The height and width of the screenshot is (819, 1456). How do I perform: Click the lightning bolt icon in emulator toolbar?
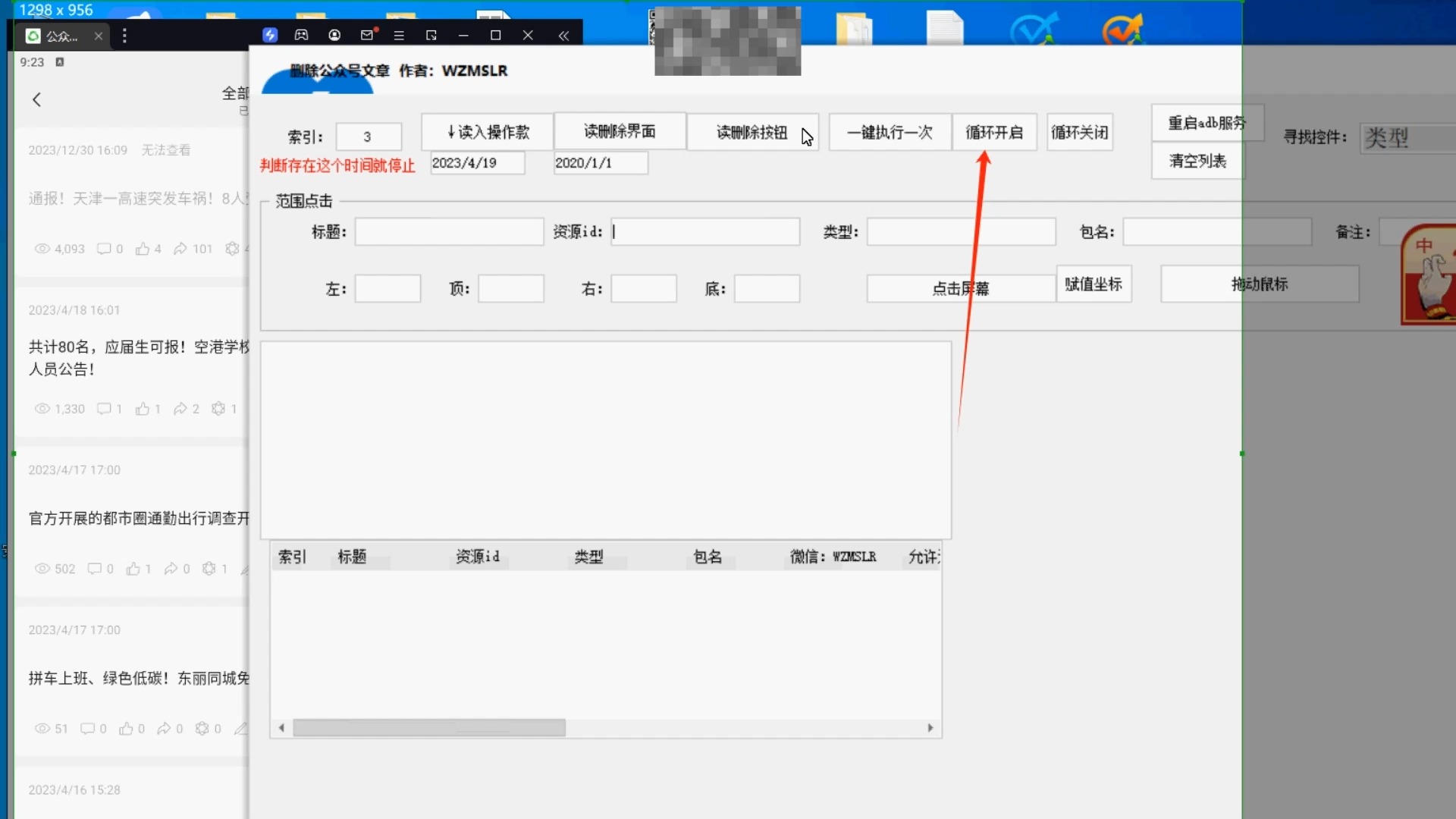point(270,35)
